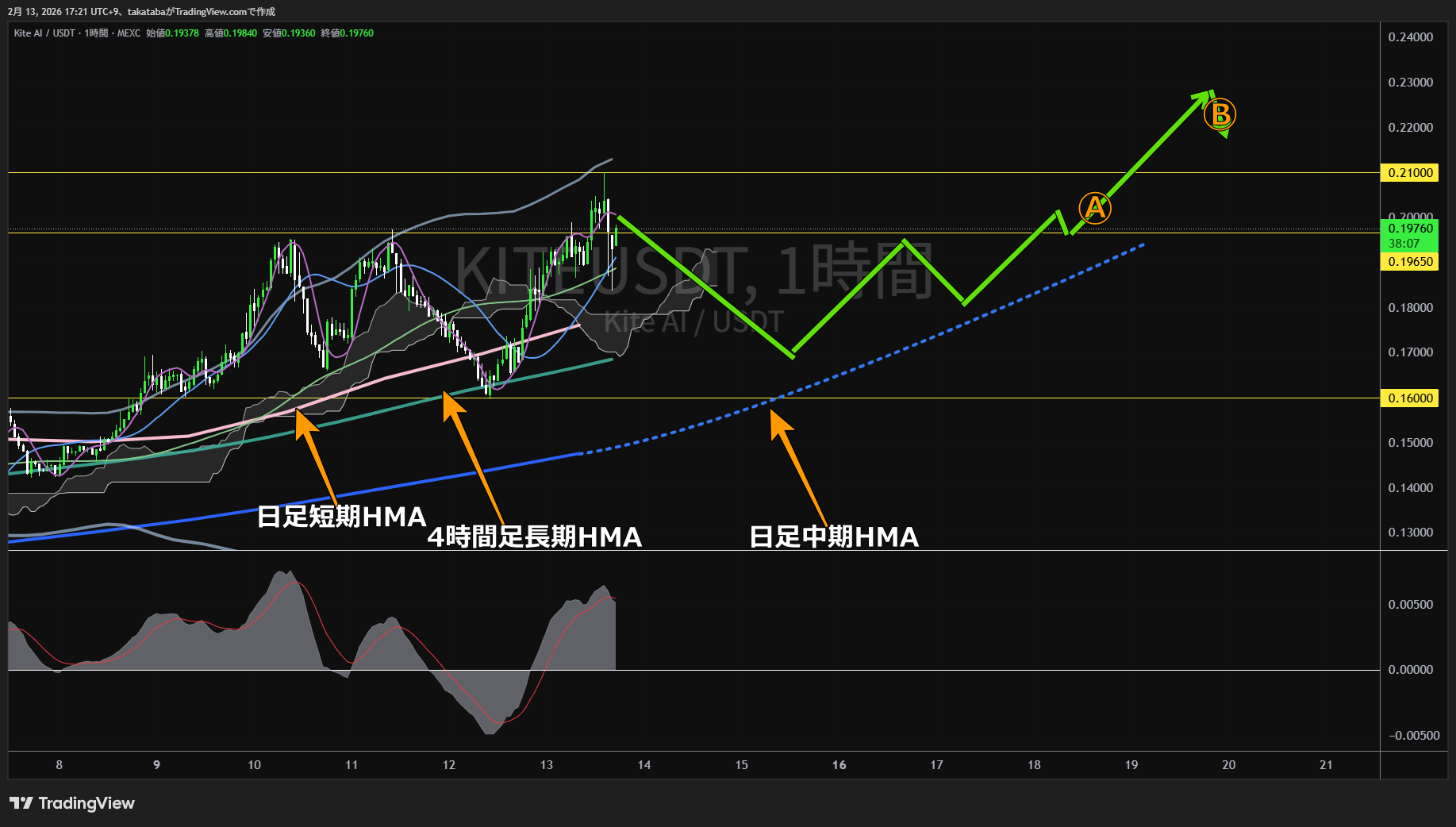1456x827 pixels.
Task: Select the 4時間足長期HMA text annotation
Action: 534,537
